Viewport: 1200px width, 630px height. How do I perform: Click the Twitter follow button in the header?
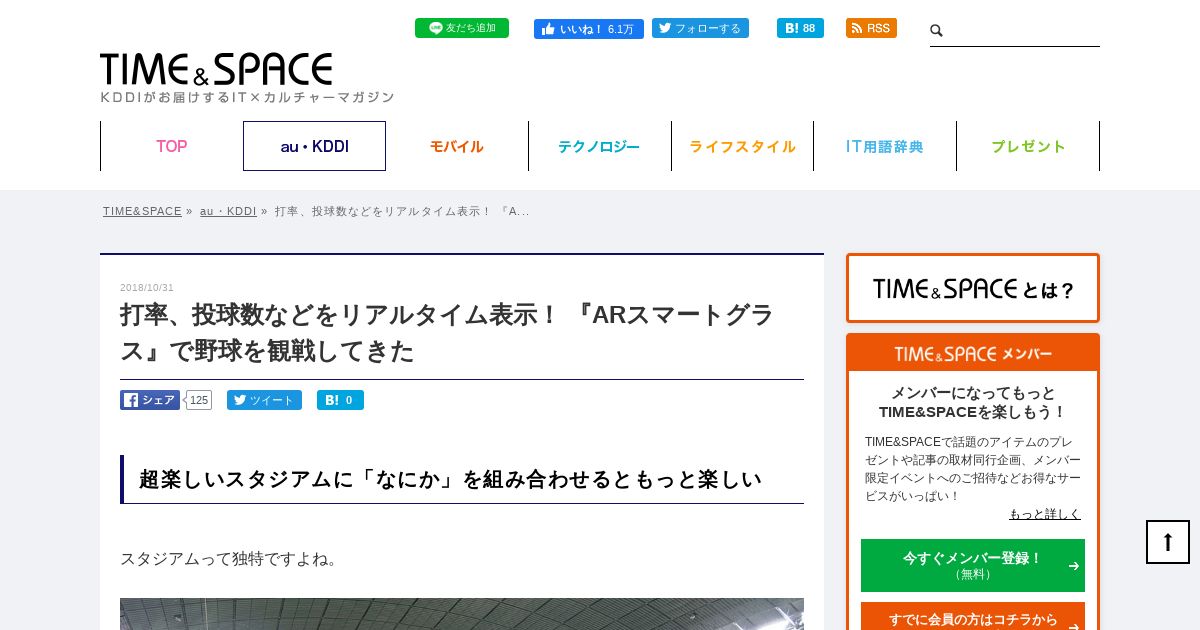click(700, 28)
